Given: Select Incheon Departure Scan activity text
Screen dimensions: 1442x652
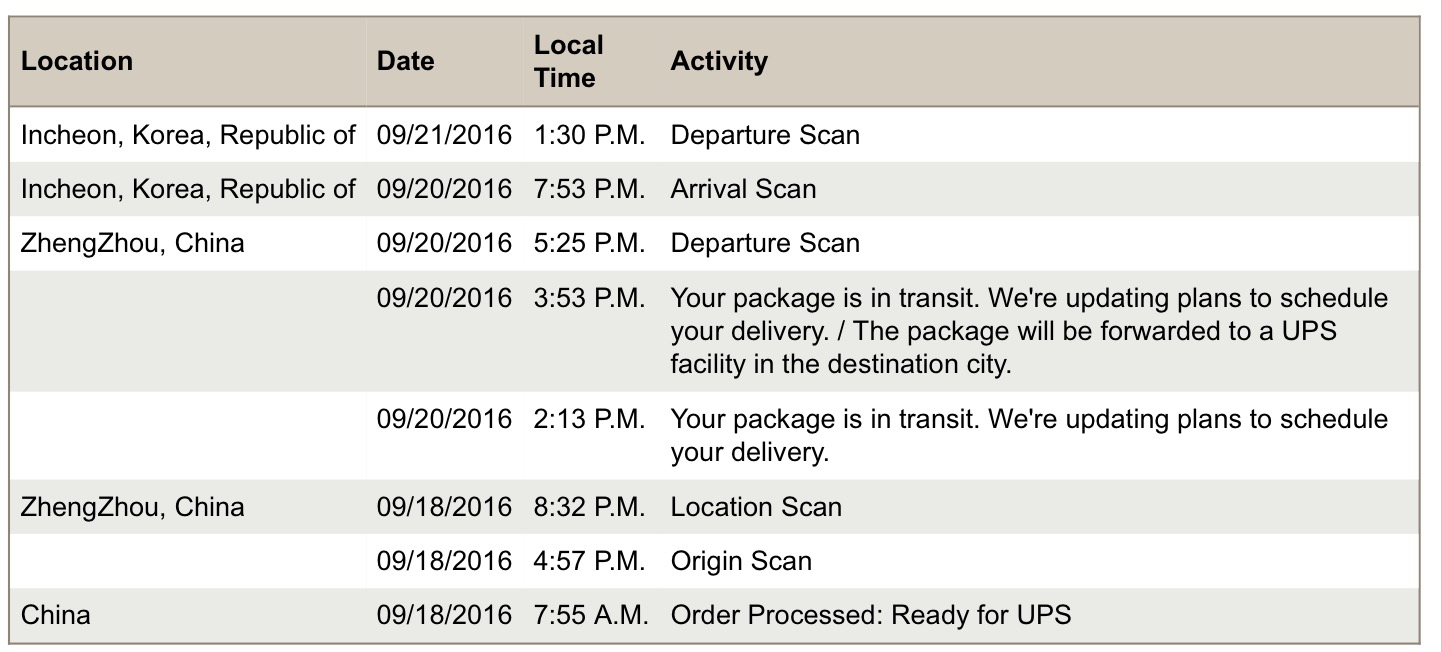Looking at the screenshot, I should point(765,135).
